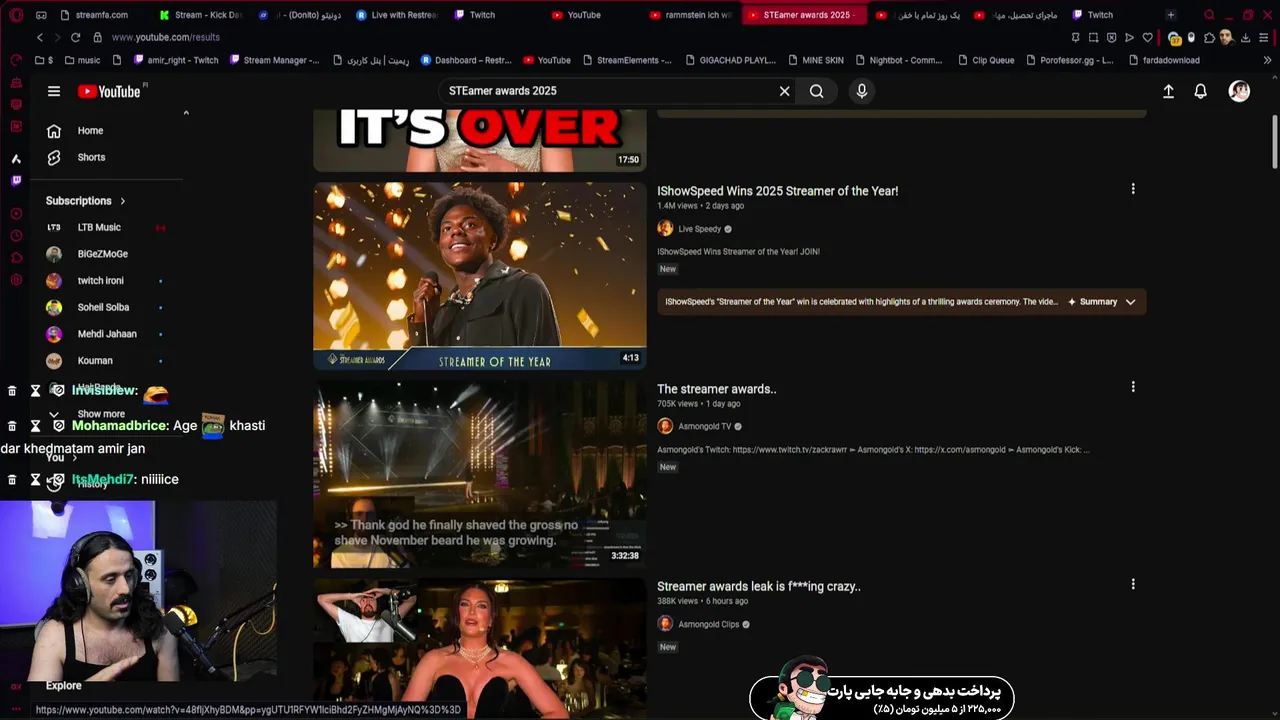The image size is (1280, 720).
Task: Clear the search box with the X
Action: [x=785, y=91]
